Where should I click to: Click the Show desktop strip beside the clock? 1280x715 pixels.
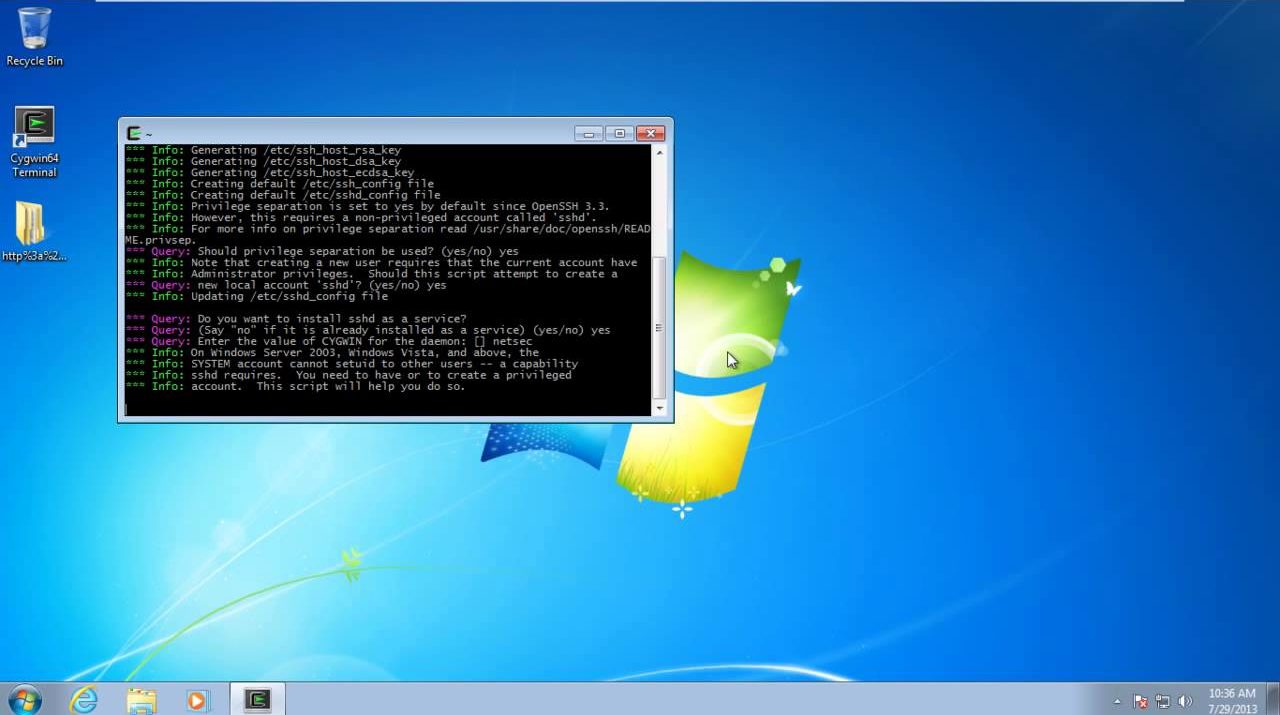[x=1272, y=700]
